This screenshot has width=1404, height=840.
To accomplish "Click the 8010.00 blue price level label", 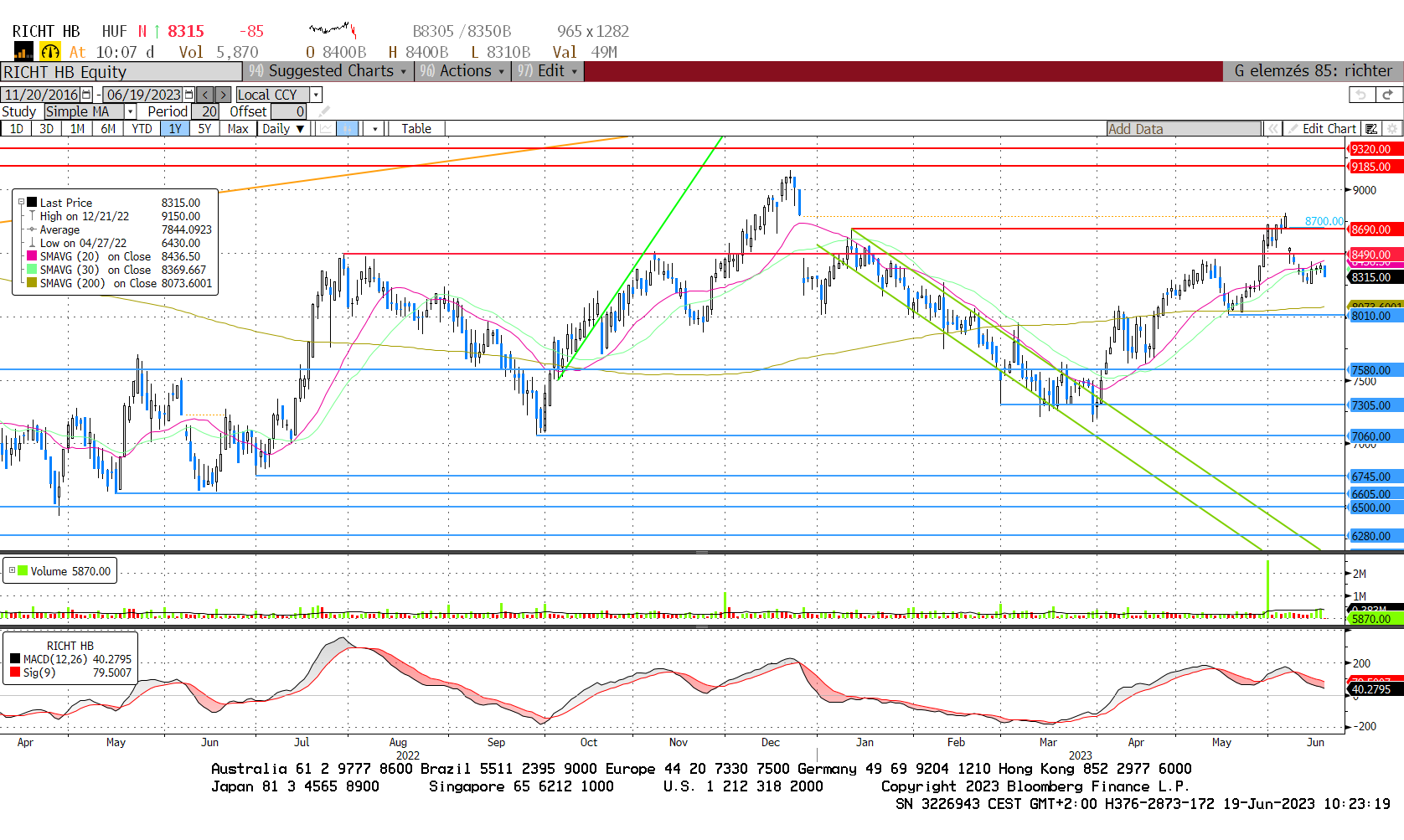I will (1375, 316).
